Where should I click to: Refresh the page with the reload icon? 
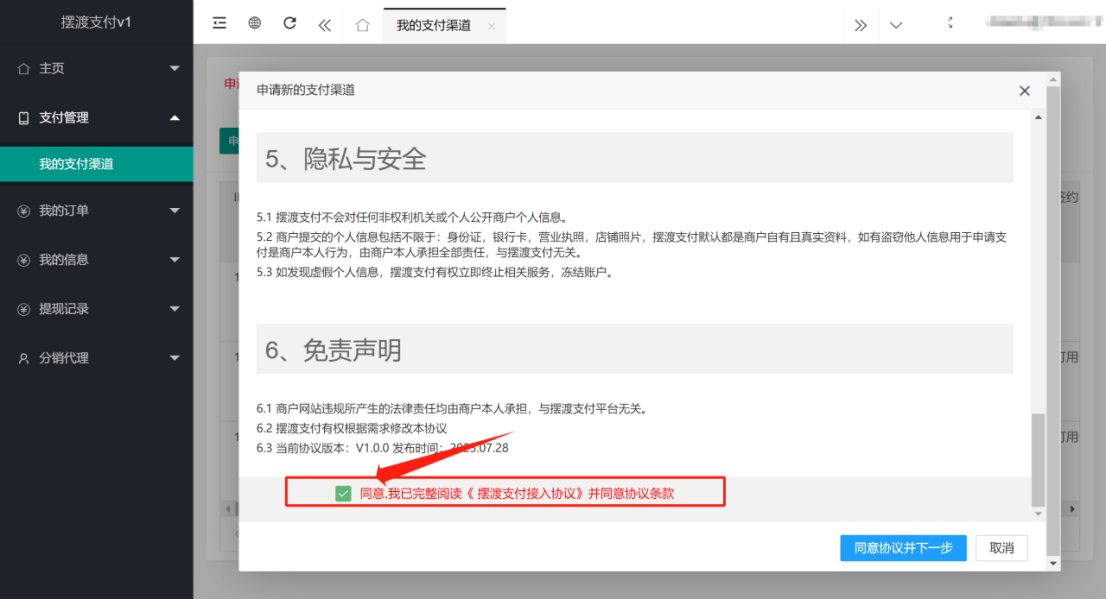click(x=289, y=23)
